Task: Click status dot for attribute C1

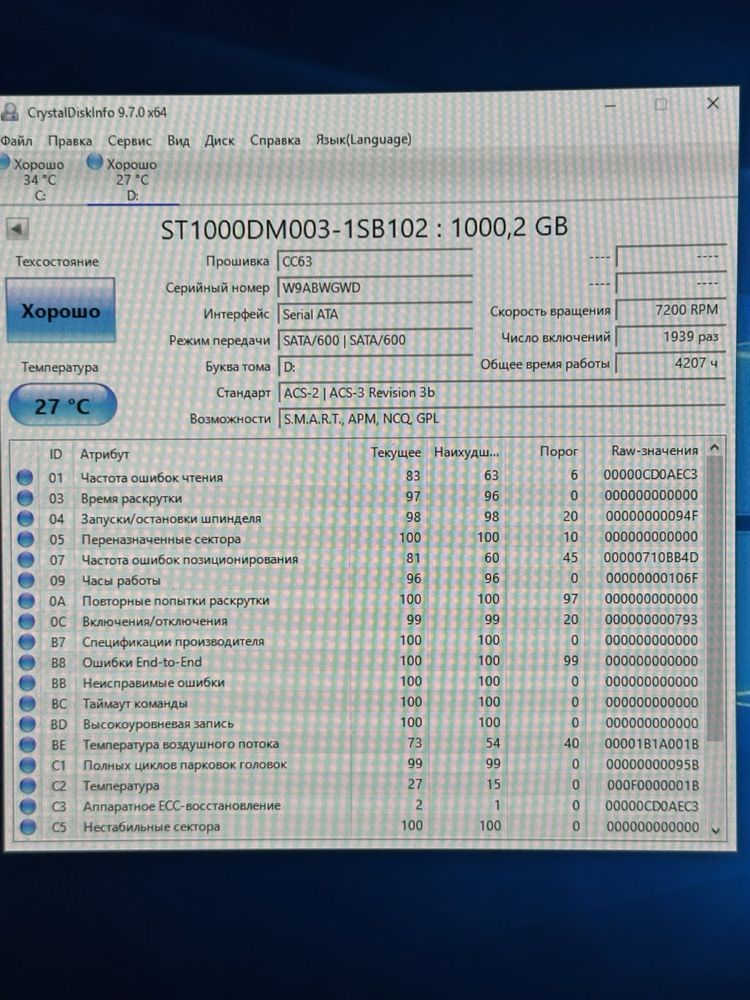Action: (x=28, y=765)
